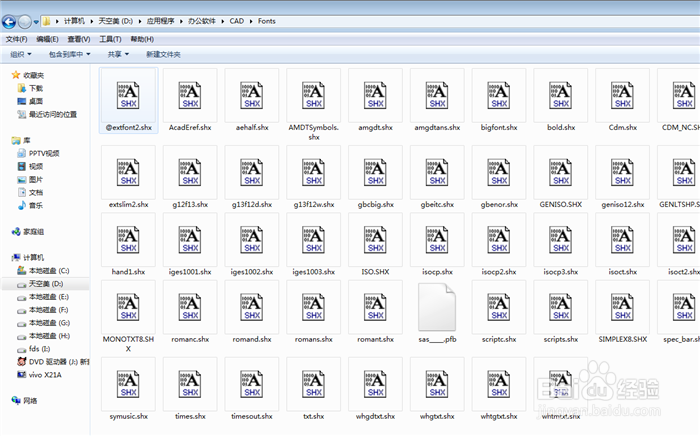This screenshot has width=700, height=436.
Task: Open the 帮助(H) menu
Action: click(x=142, y=39)
